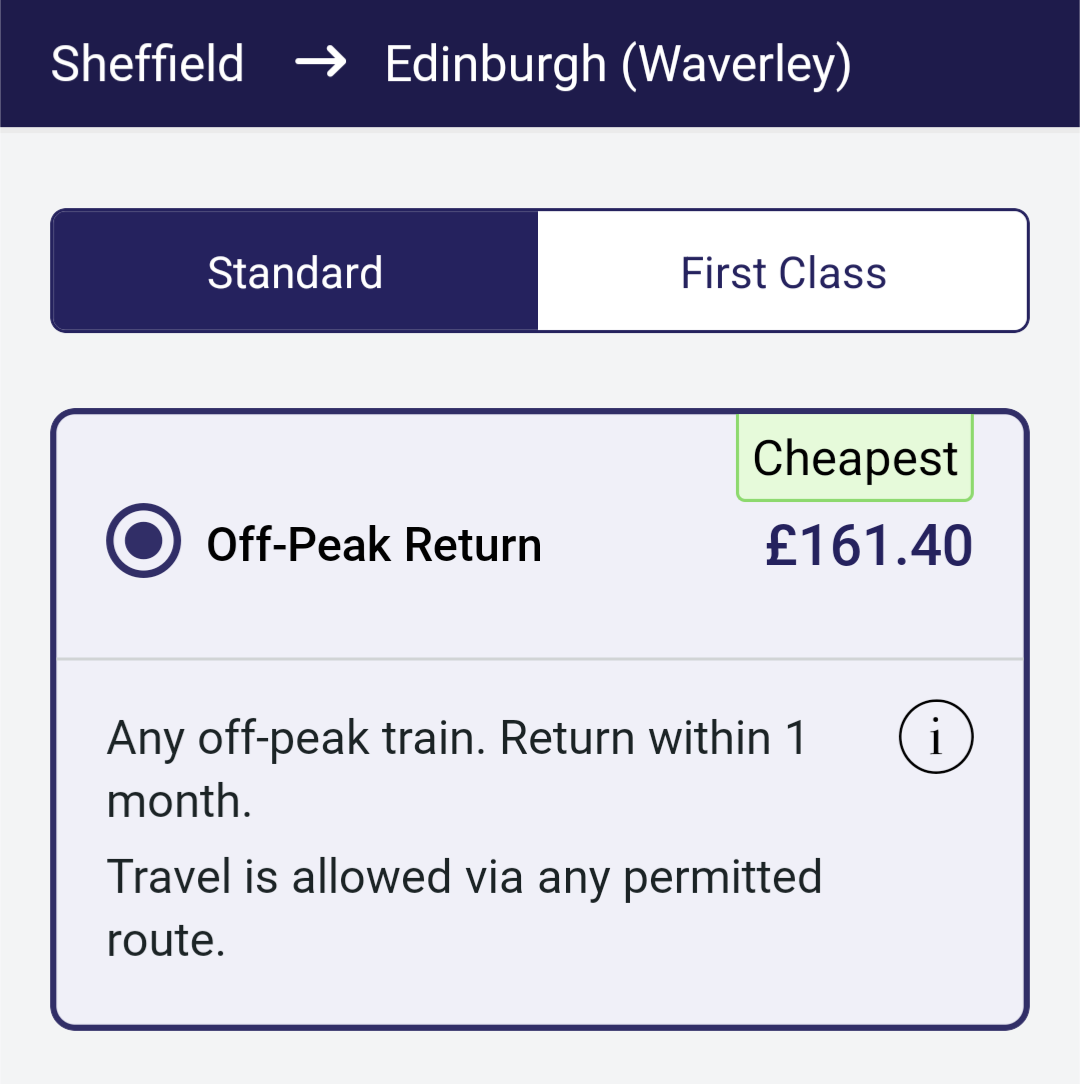The image size is (1080, 1084).
Task: Switch to the Standard class tab
Action: (x=295, y=272)
